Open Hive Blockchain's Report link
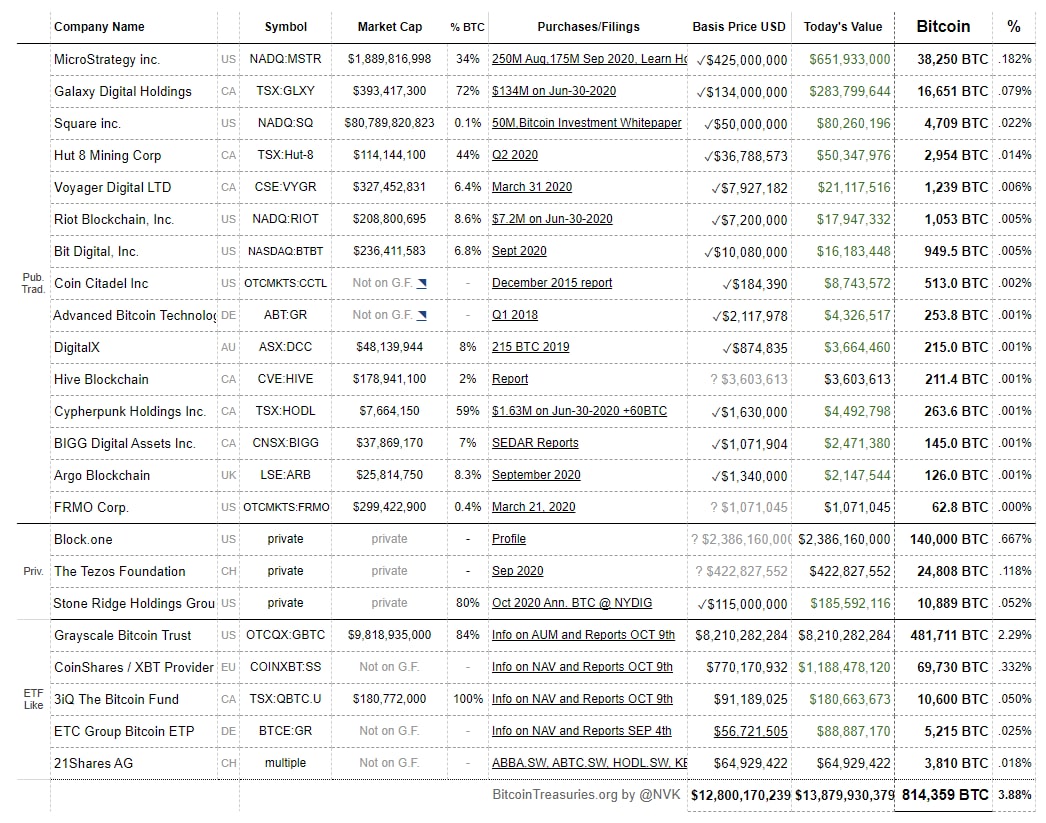This screenshot has width=1046, height=823. pos(510,379)
